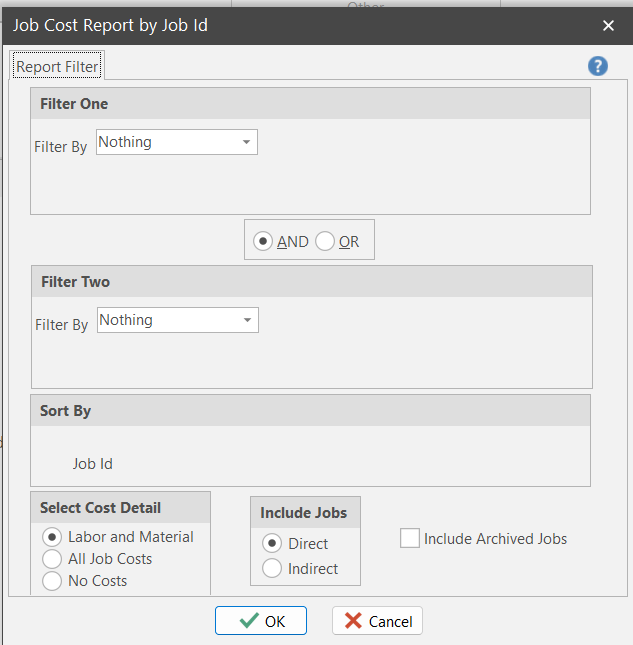Image resolution: width=633 pixels, height=645 pixels.
Task: Choose the OR filter operator
Action: point(325,241)
